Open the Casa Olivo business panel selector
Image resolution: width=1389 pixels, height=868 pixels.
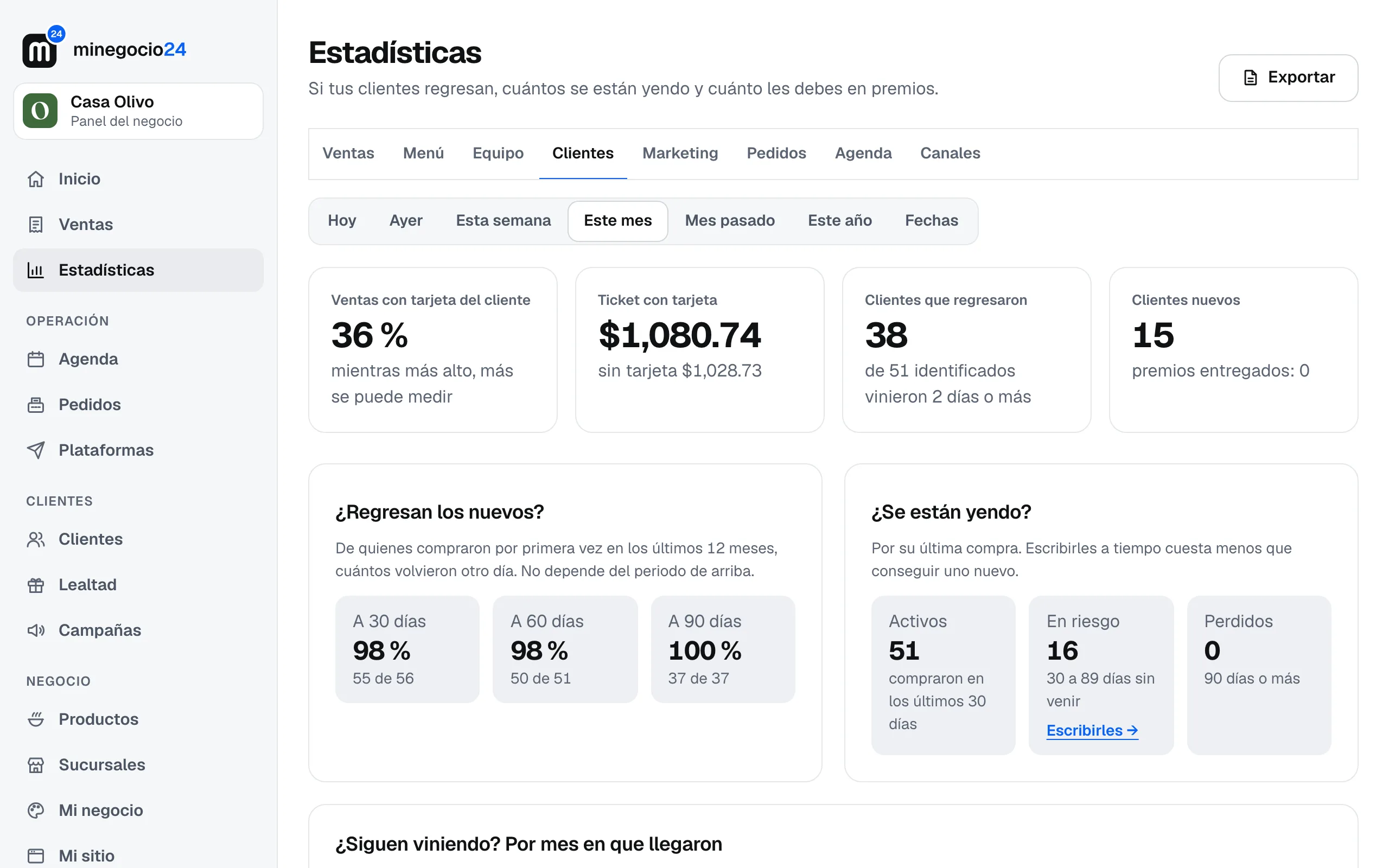pos(138,111)
